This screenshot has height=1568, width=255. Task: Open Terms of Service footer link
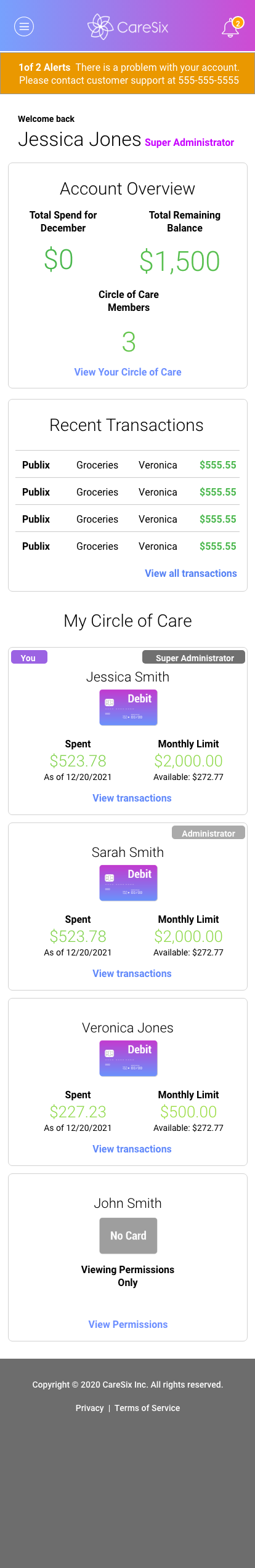click(147, 1408)
